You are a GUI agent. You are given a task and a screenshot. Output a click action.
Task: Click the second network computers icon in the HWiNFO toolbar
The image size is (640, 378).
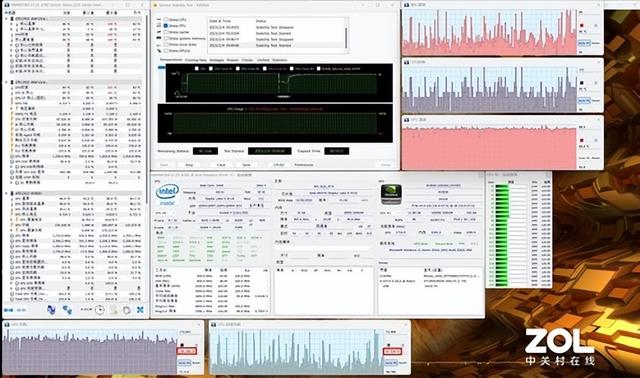click(x=67, y=310)
